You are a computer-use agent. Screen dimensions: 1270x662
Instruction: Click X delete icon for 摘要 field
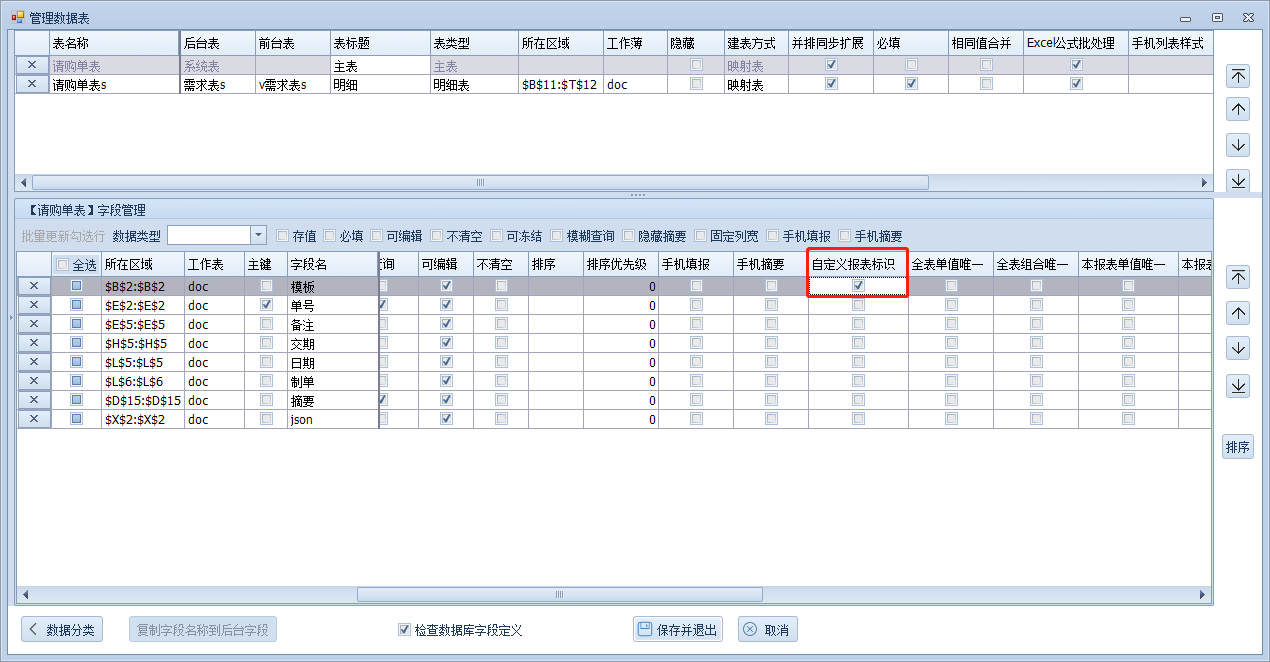click(34, 400)
